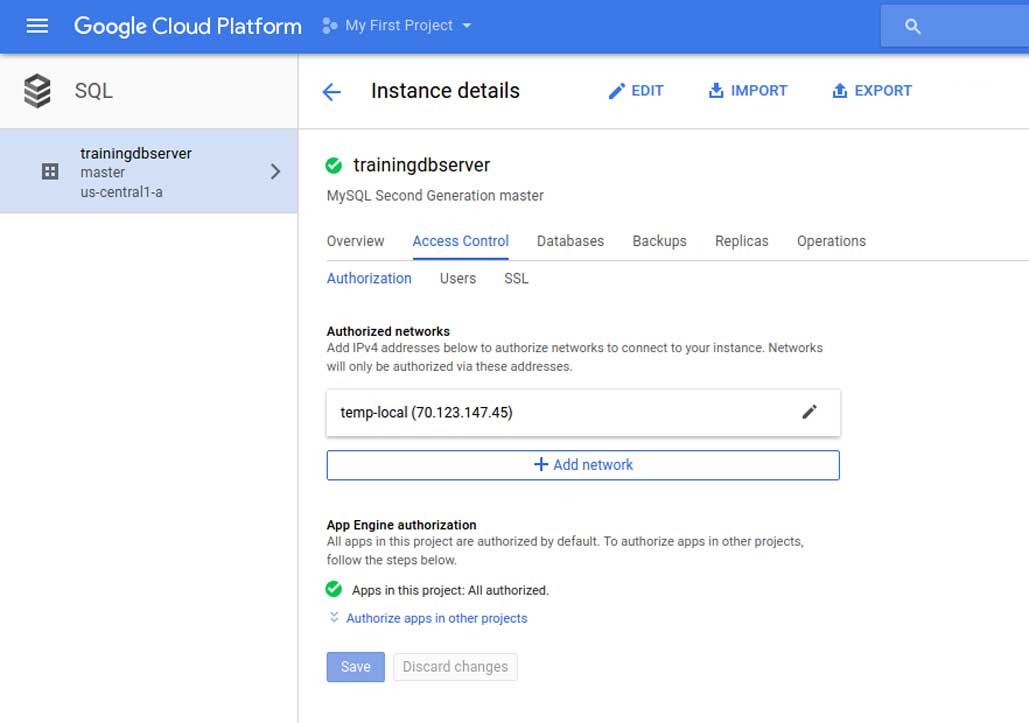
Task: Click the search magnifier icon
Action: (912, 26)
